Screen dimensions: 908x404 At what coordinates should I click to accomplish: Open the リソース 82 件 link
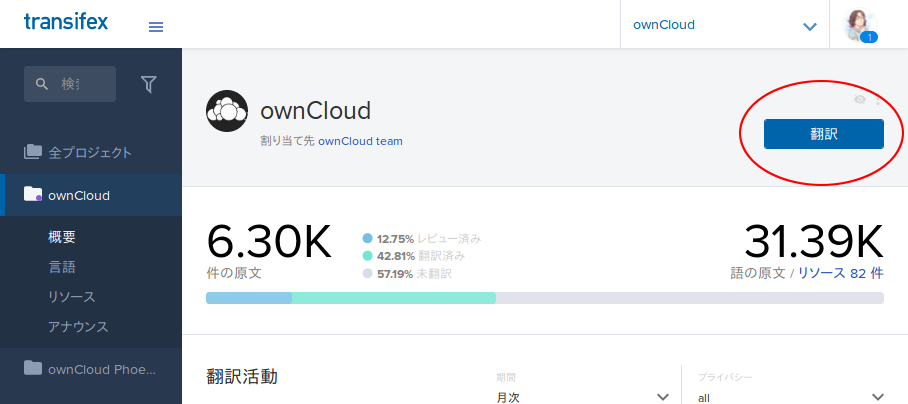point(841,273)
